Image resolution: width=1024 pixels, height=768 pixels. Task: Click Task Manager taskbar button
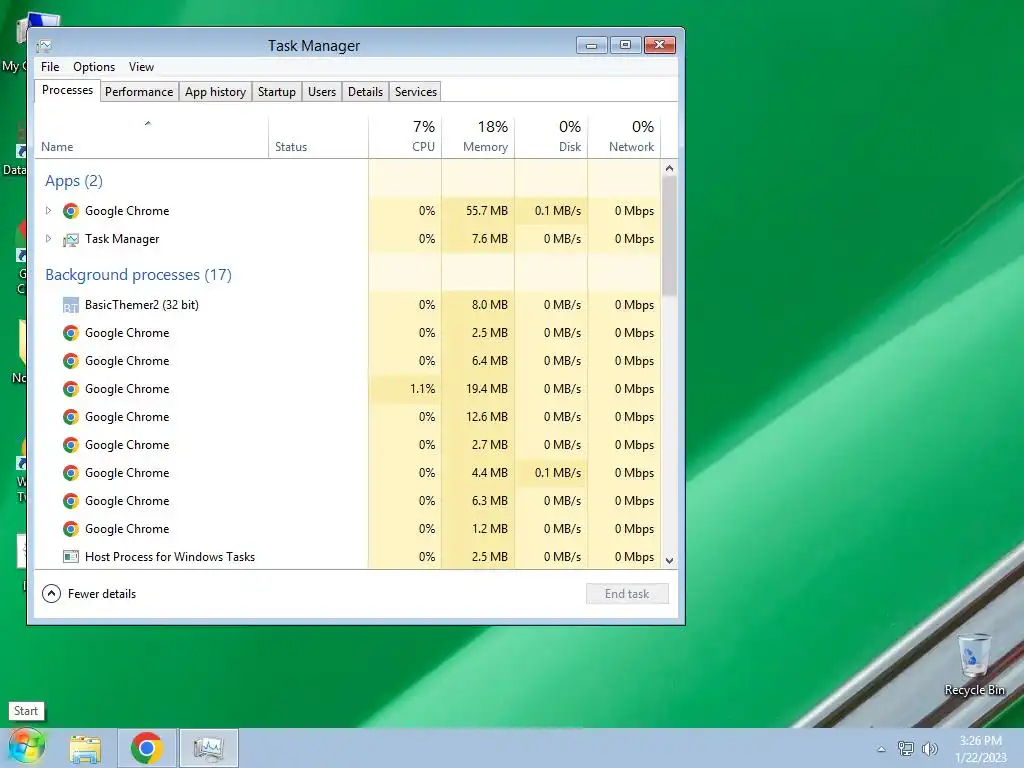point(209,748)
